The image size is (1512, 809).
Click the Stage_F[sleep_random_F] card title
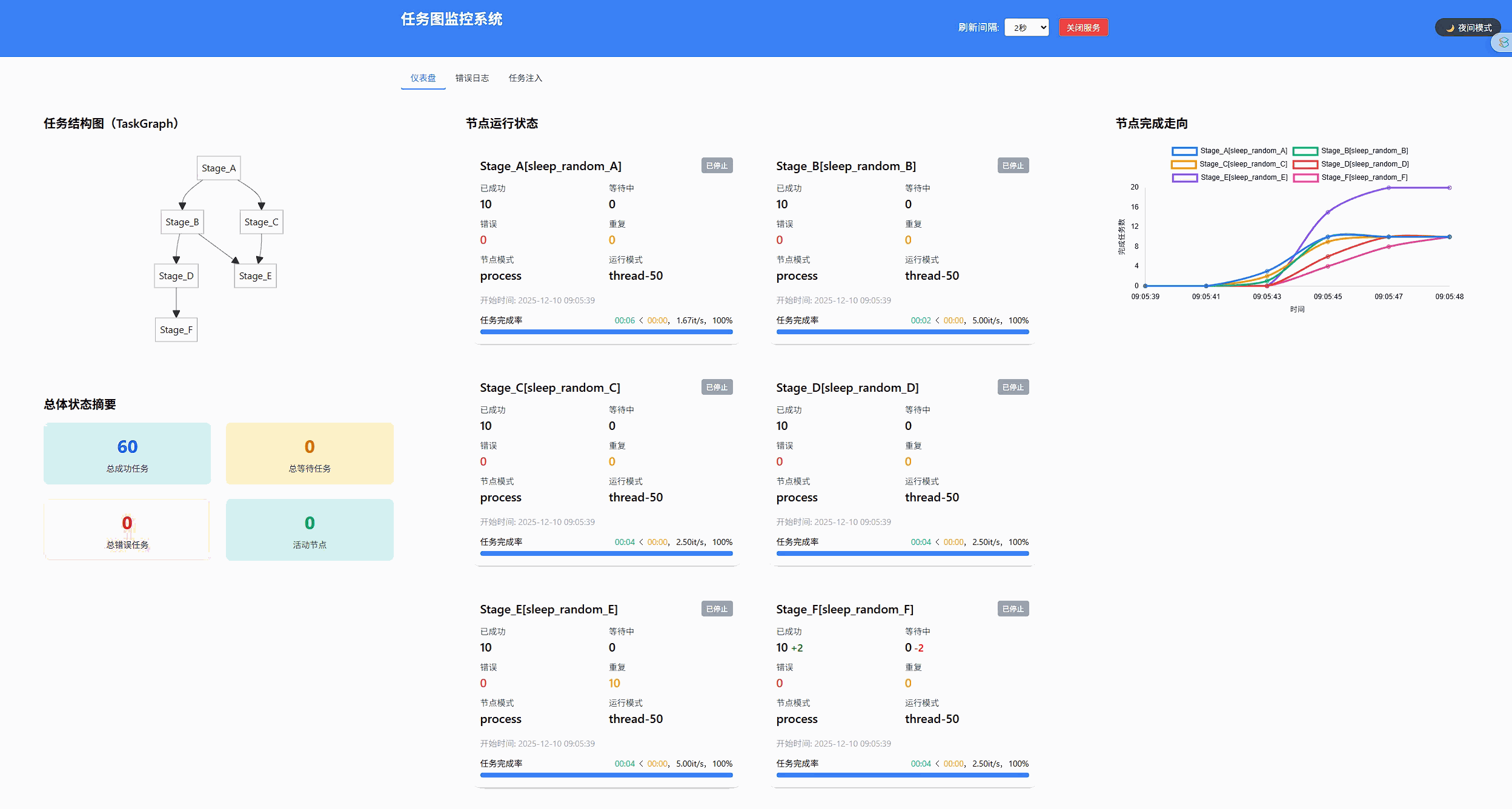click(845, 609)
